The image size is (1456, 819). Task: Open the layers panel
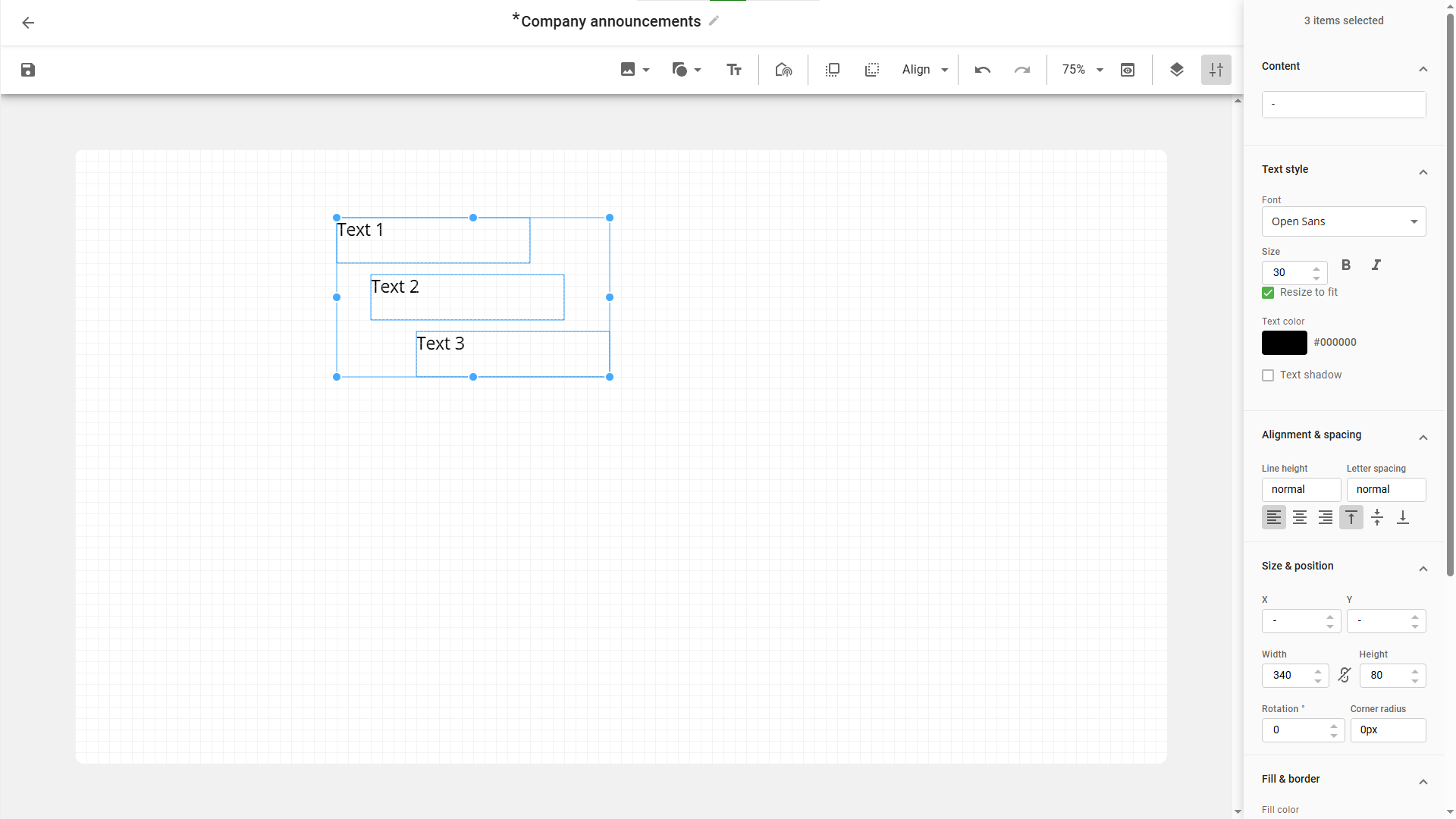point(1177,70)
